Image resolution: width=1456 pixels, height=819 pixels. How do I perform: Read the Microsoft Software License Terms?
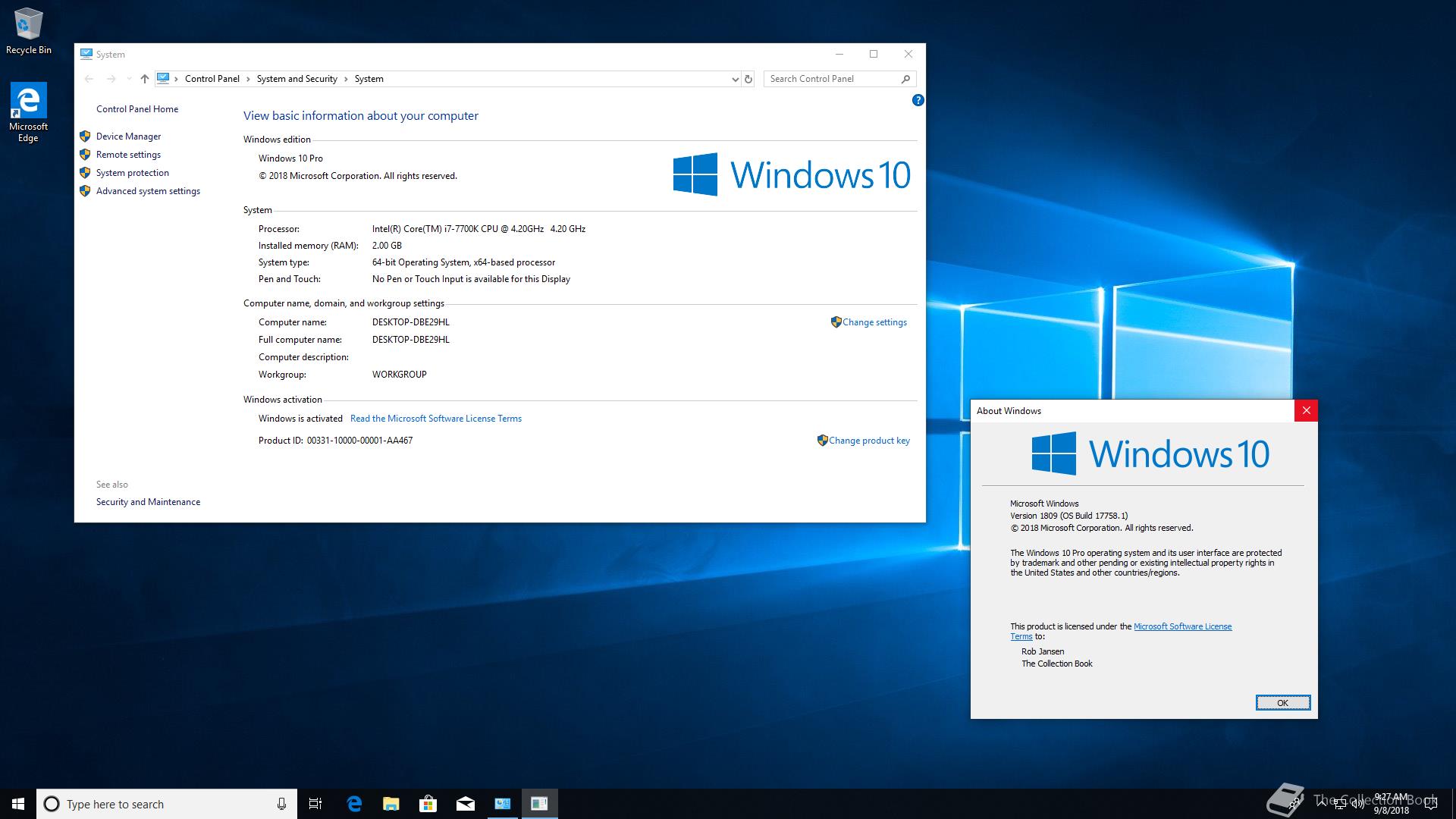435,419
